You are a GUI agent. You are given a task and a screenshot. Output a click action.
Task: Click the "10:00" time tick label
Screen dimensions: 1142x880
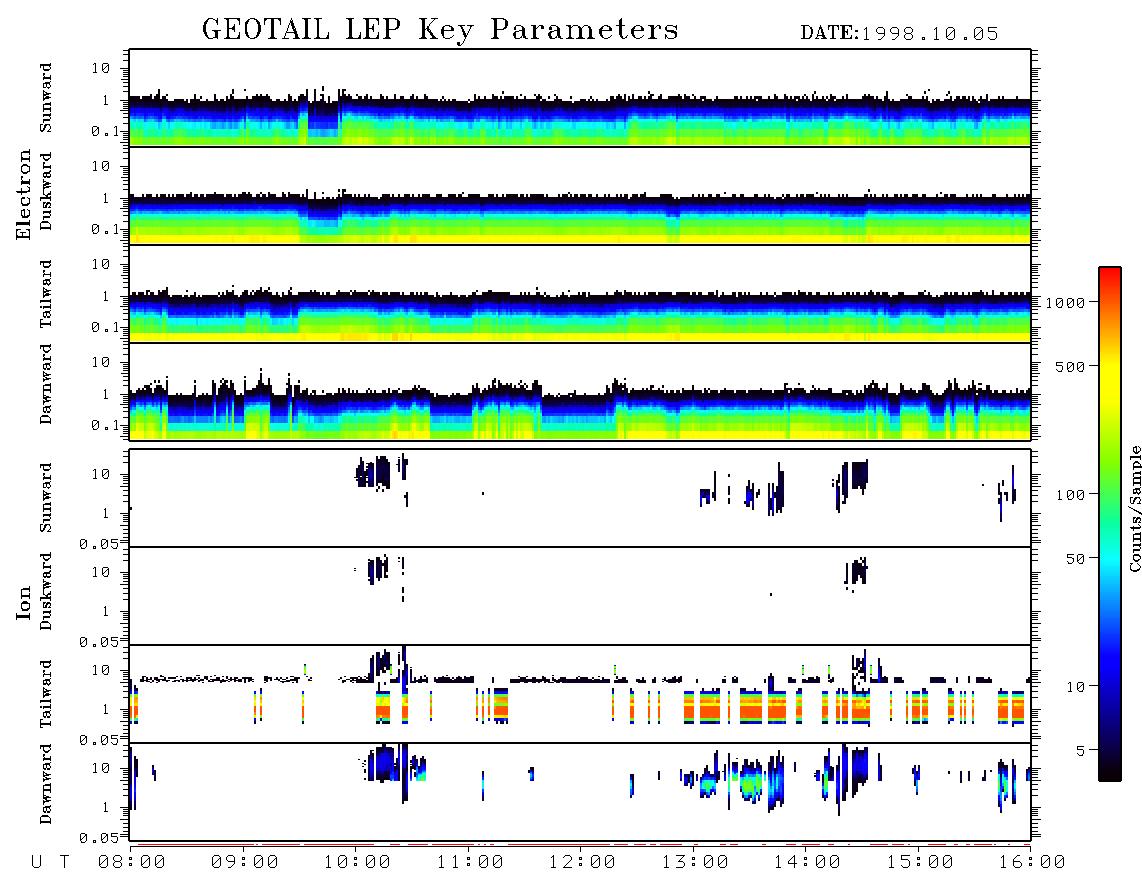pos(358,863)
